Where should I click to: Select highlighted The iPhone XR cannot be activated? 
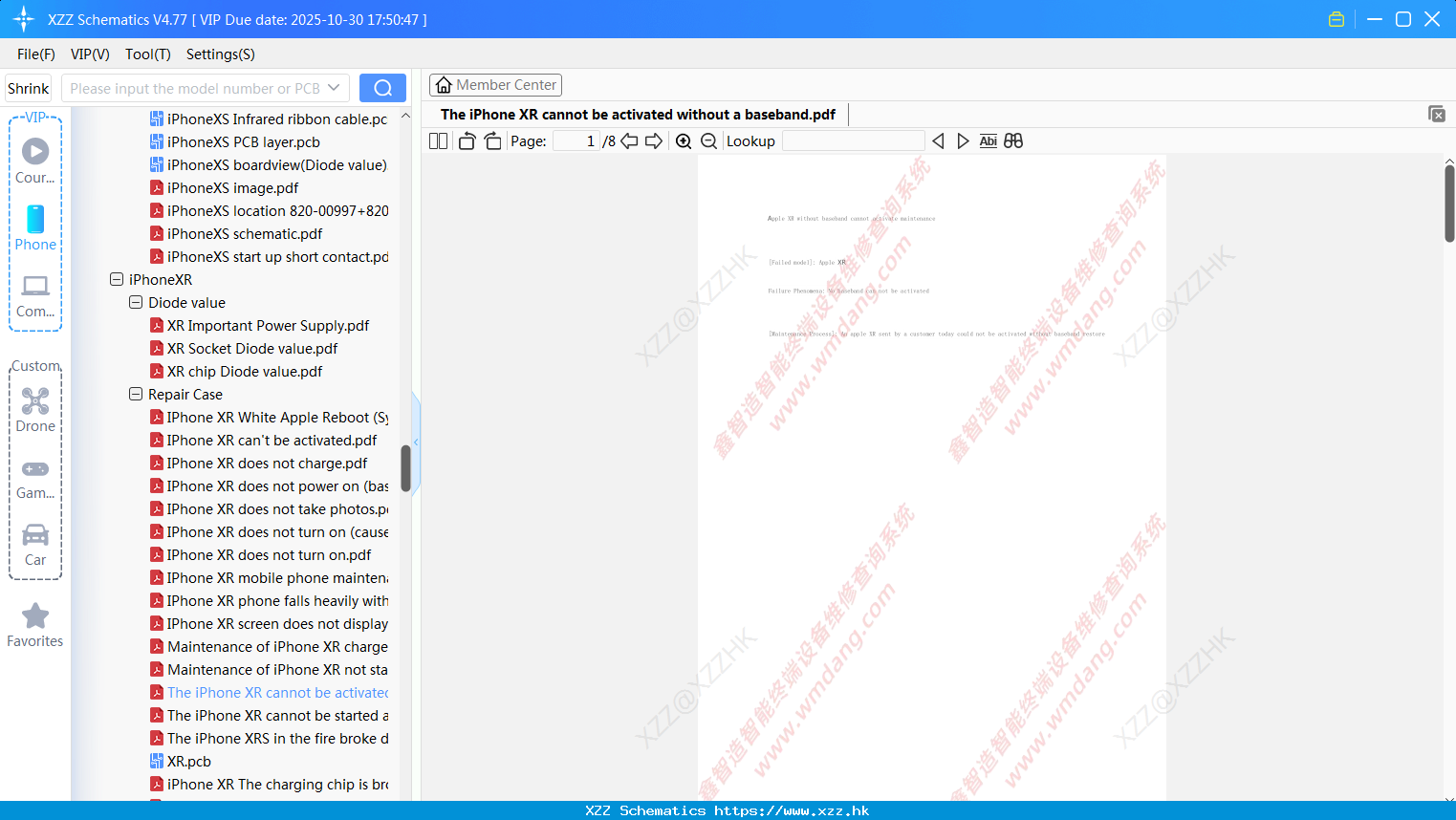277,692
